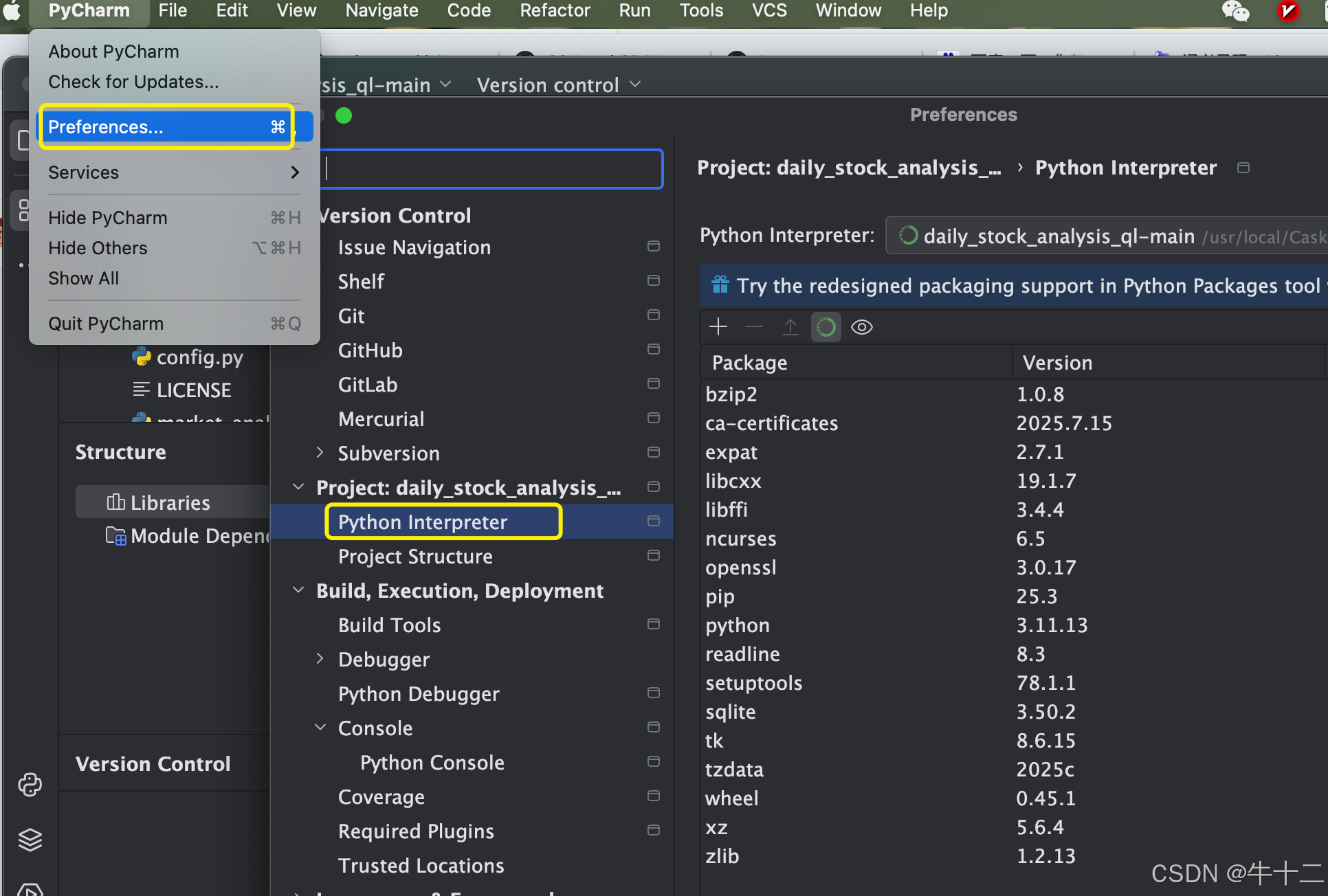Open Python Packages icon in left sidebar
This screenshot has width=1328, height=896.
tap(30, 785)
